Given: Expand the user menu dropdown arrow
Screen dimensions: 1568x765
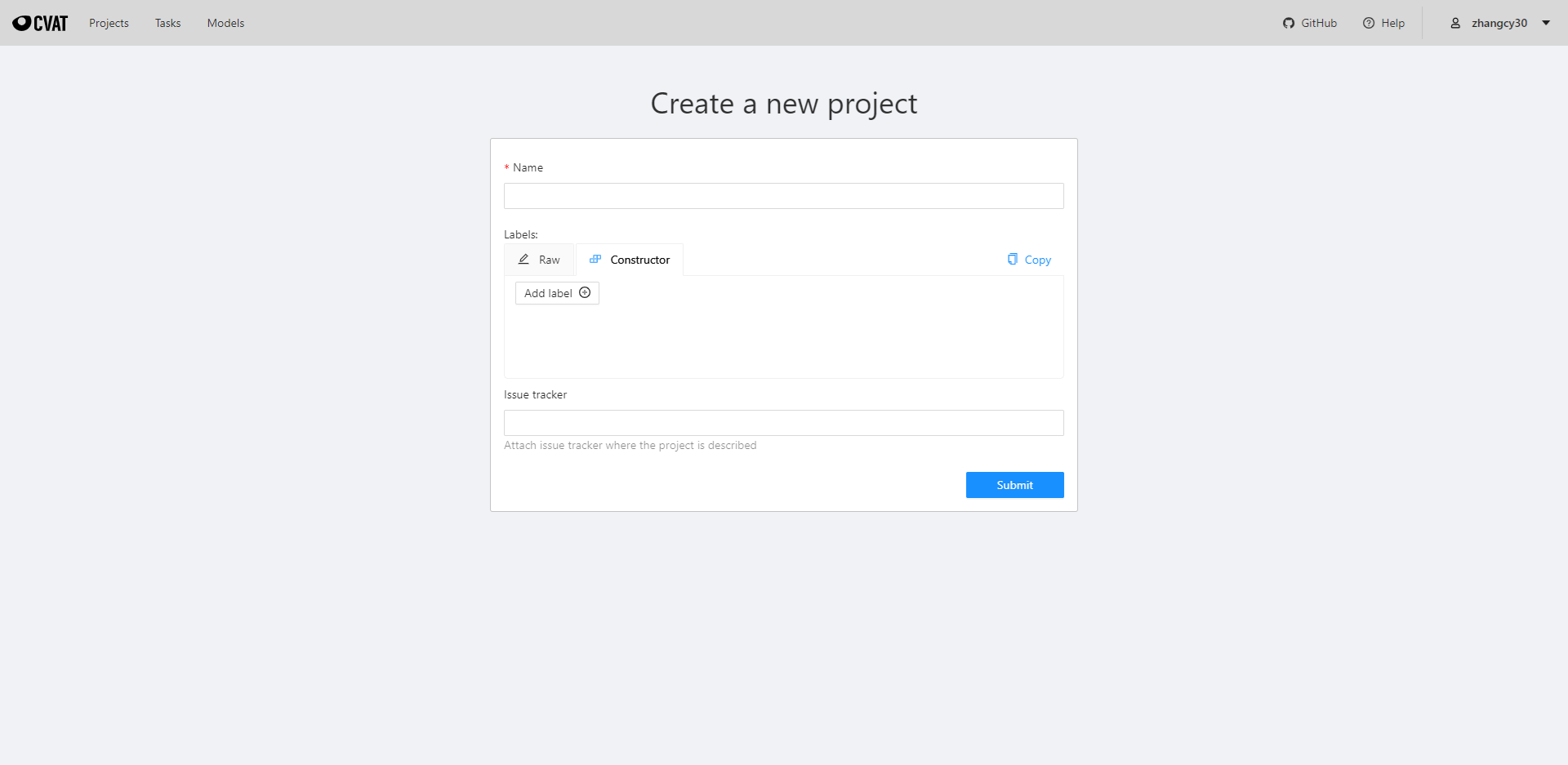Looking at the screenshot, I should pos(1546,23).
